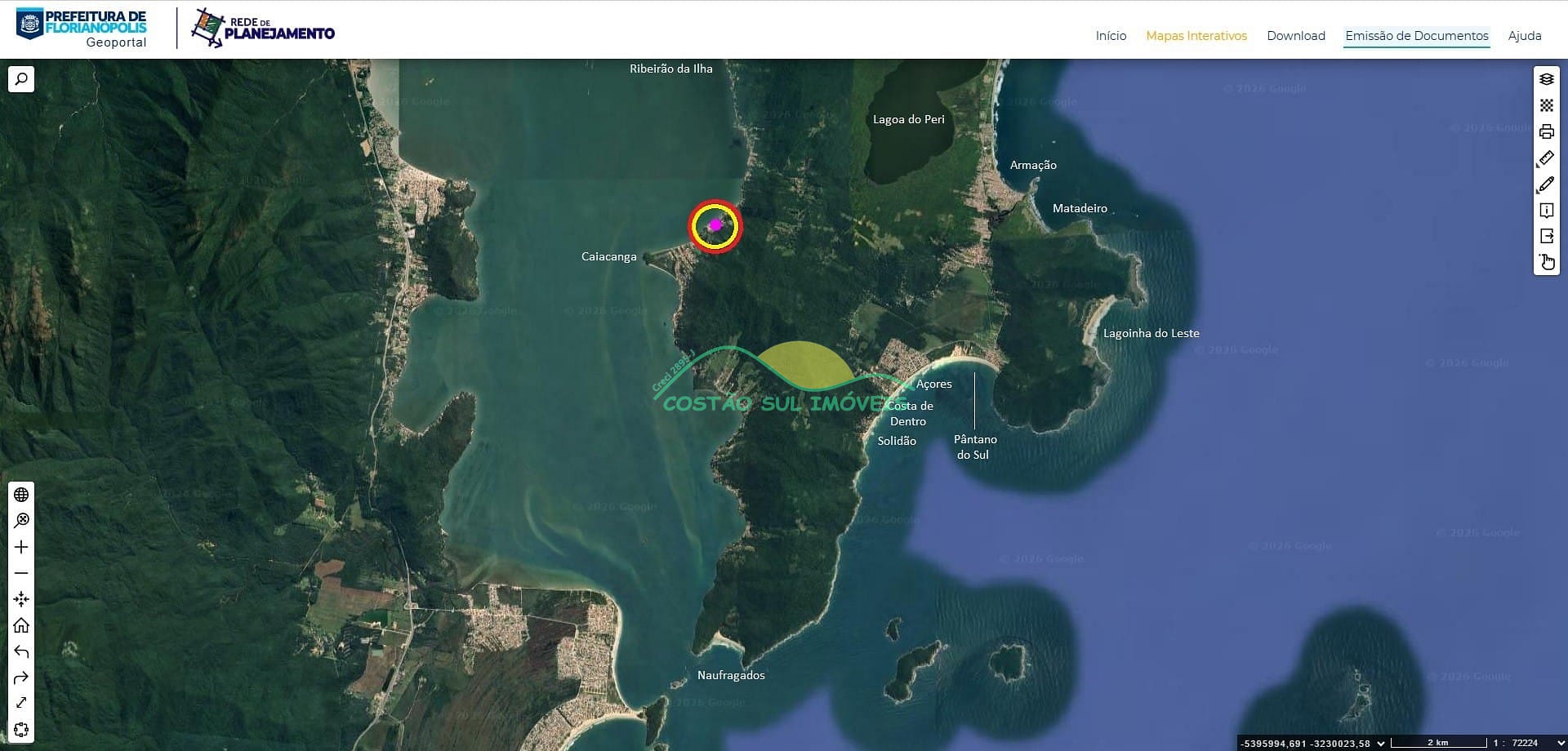Zoom out with the minus button

coord(21,573)
